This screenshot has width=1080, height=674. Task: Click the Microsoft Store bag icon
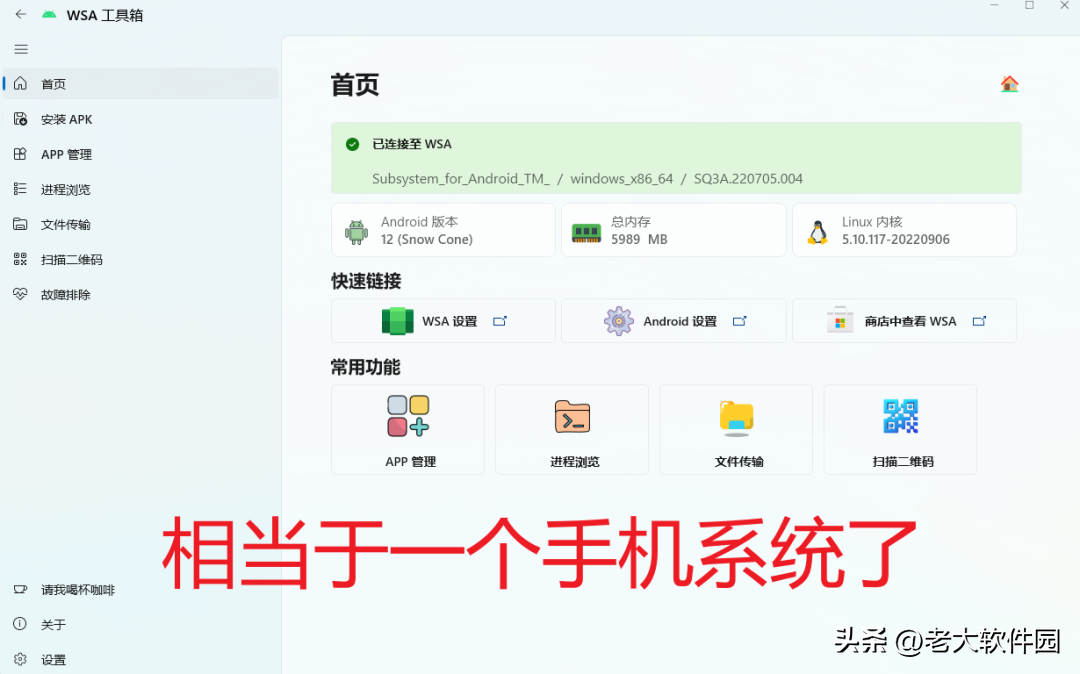click(x=840, y=320)
